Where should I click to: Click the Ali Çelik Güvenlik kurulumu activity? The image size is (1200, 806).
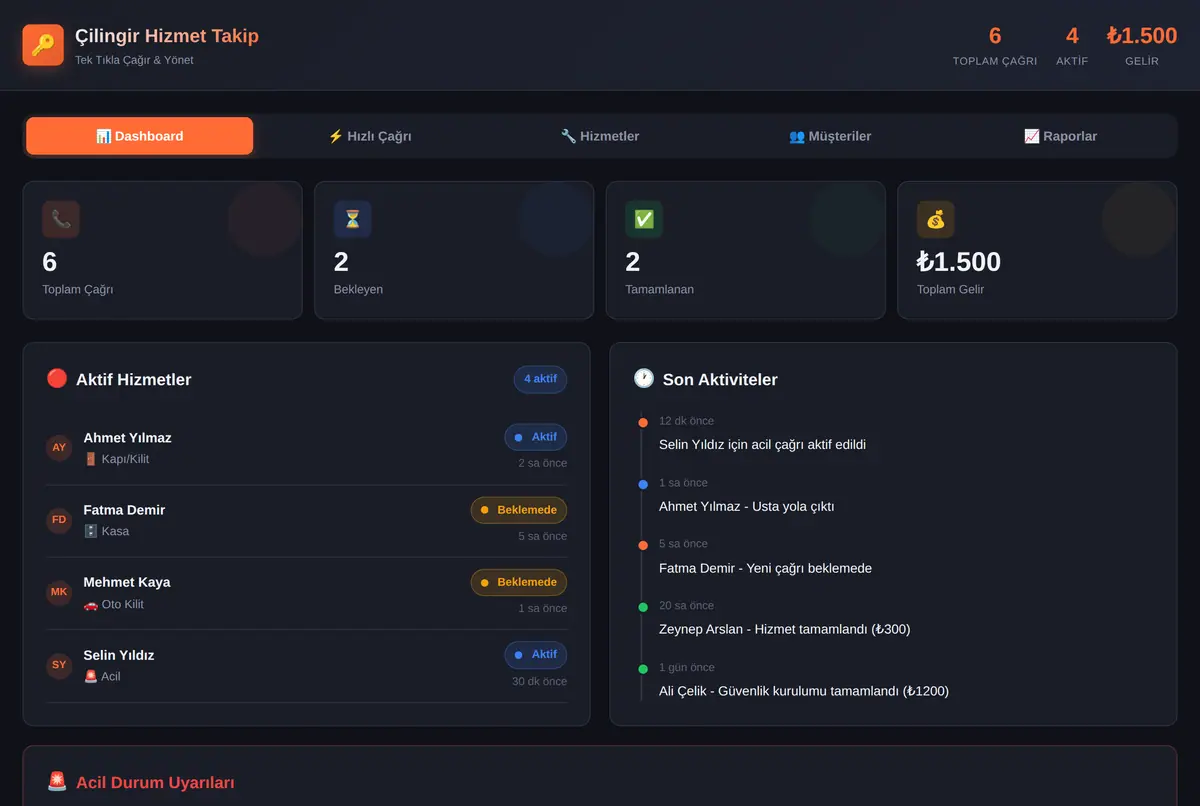tap(804, 691)
